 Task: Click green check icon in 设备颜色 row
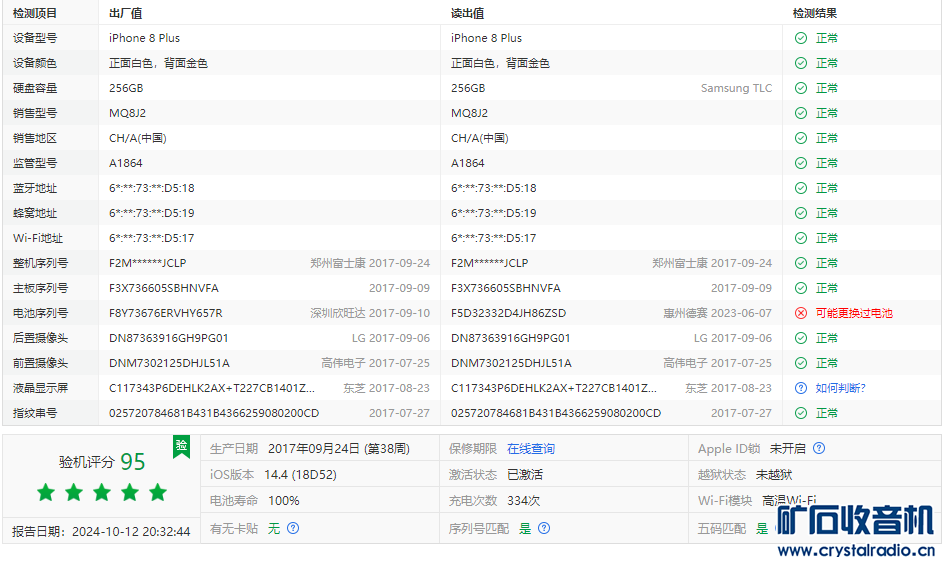click(800, 63)
